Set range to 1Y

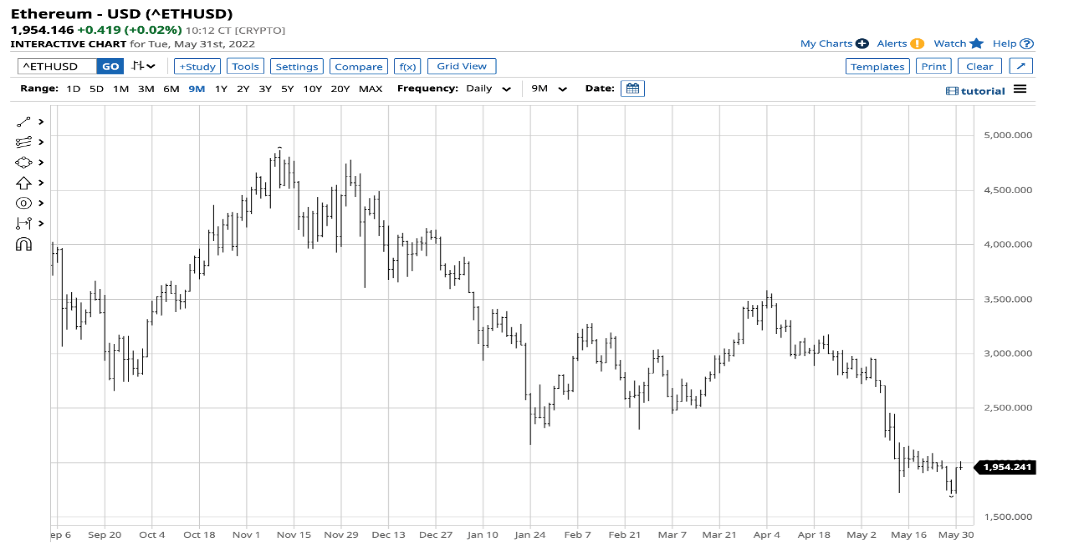coord(221,89)
